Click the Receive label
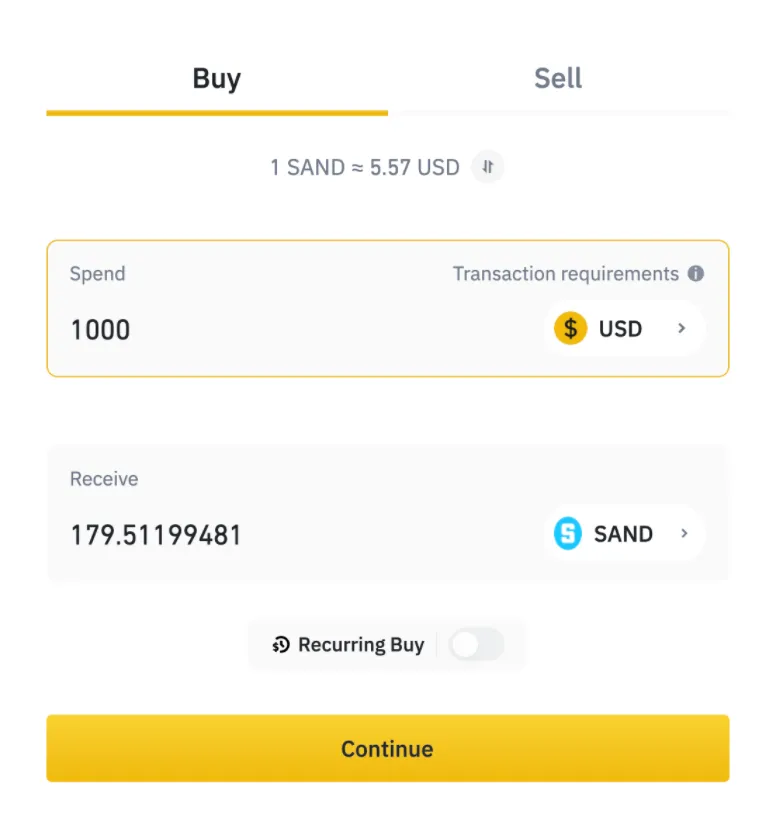The width and height of the screenshot is (776, 828). point(104,479)
